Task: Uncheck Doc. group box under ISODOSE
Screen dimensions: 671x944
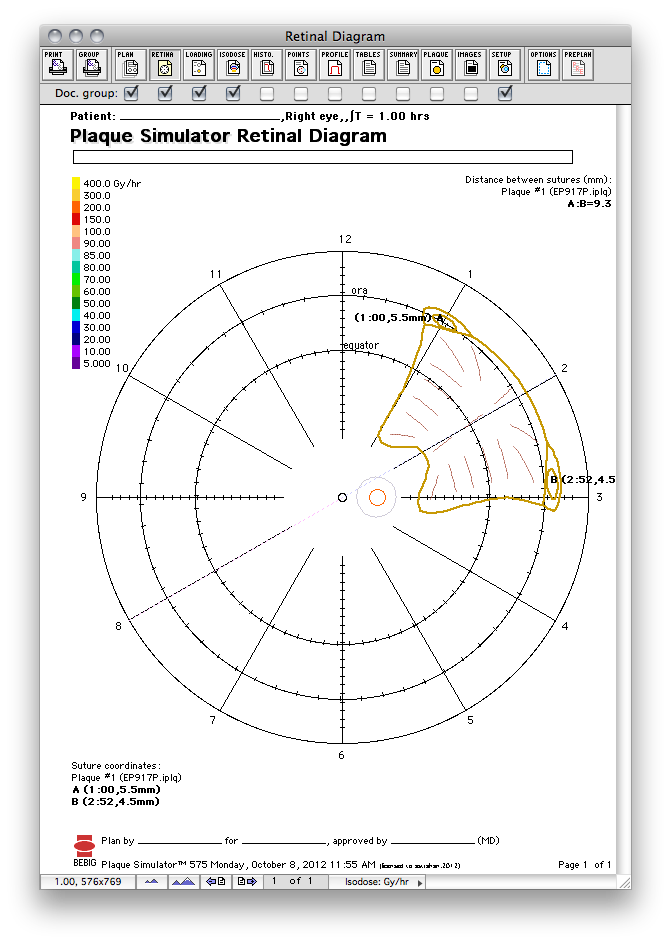Action: [x=233, y=93]
